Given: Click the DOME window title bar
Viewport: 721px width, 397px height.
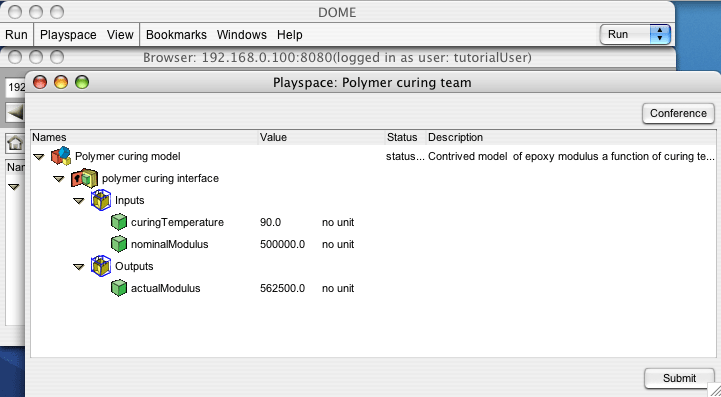Looking at the screenshot, I should [x=337, y=12].
